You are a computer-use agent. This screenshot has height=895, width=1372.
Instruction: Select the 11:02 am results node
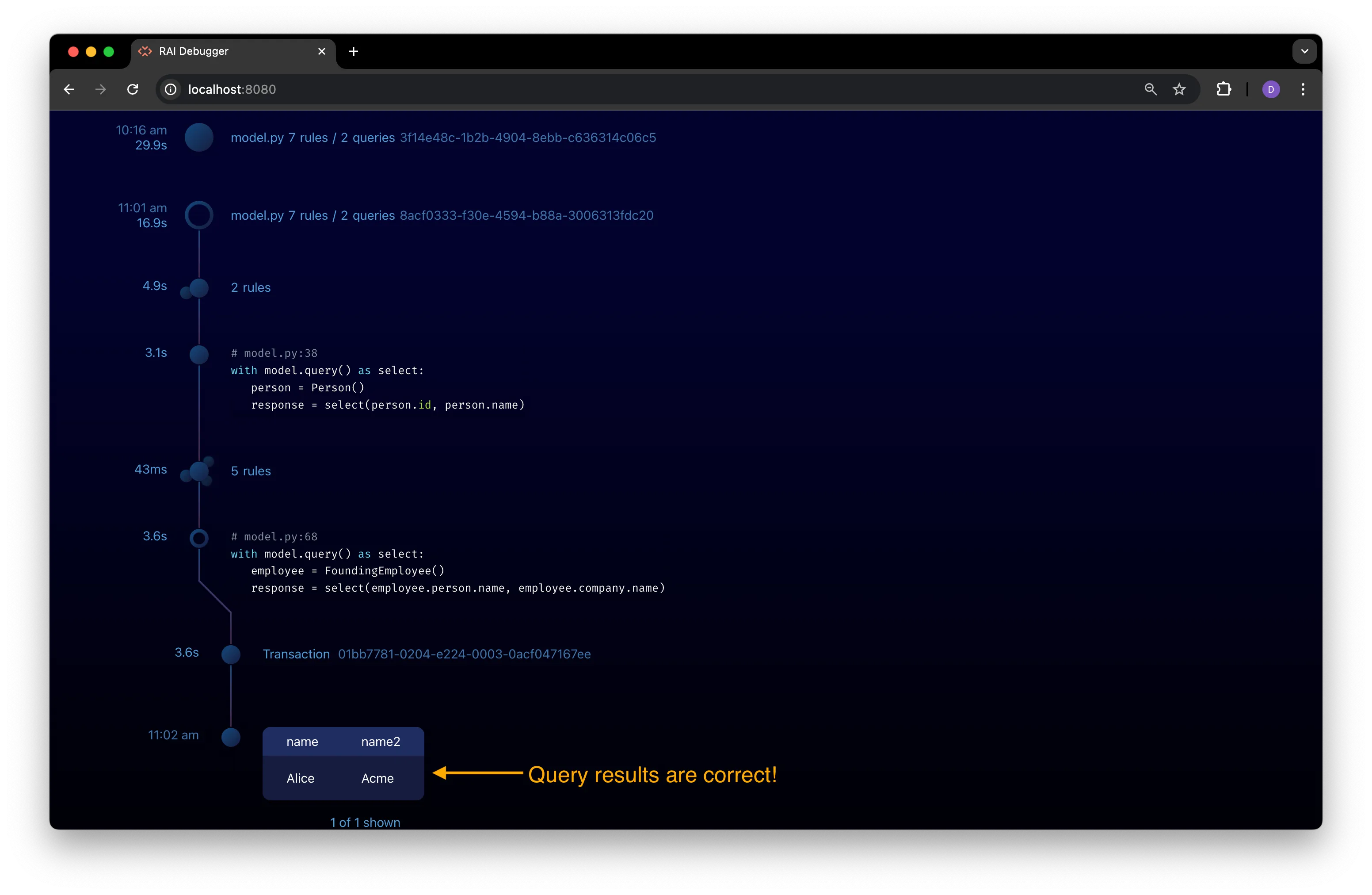tap(231, 737)
